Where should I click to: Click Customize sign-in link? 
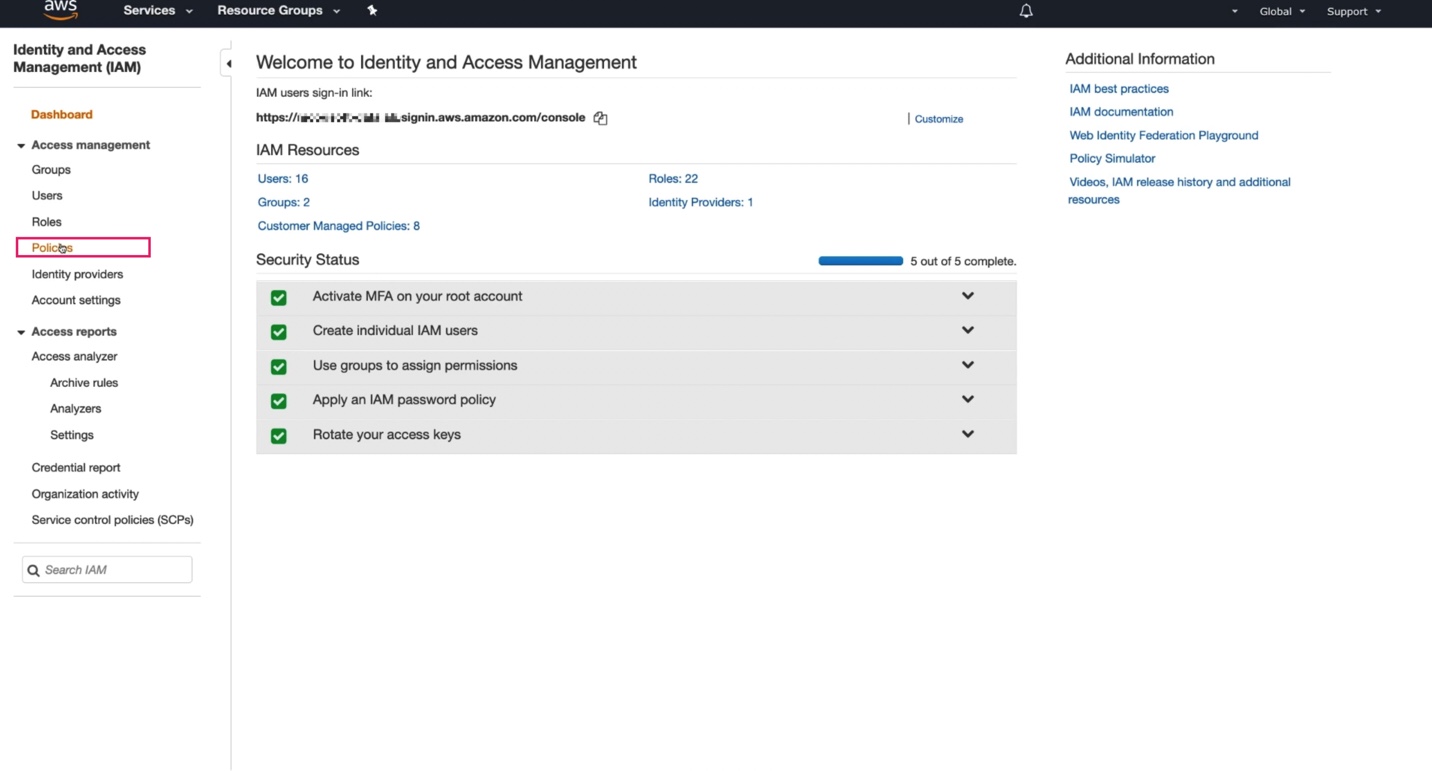pyautogui.click(x=939, y=119)
